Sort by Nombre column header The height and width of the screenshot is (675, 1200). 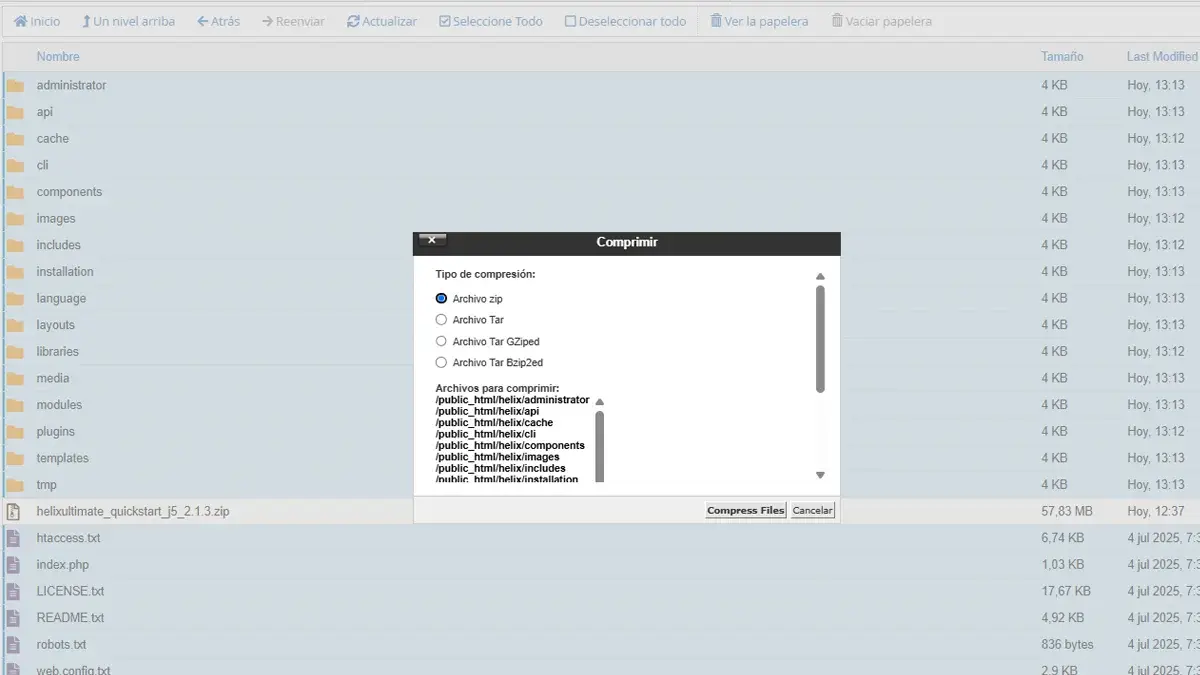coord(58,57)
